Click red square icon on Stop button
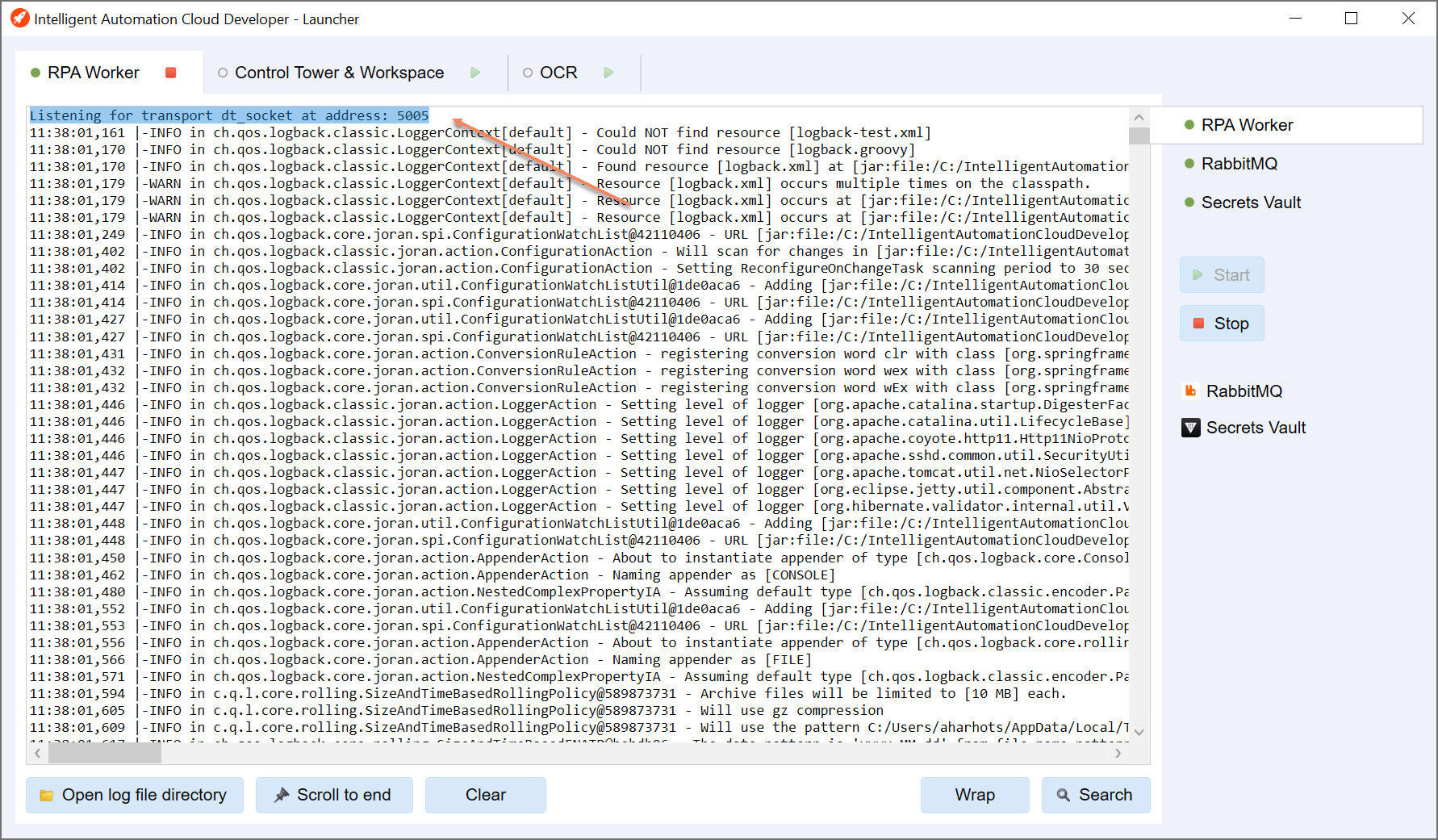Image resolution: width=1438 pixels, height=840 pixels. tap(1198, 324)
